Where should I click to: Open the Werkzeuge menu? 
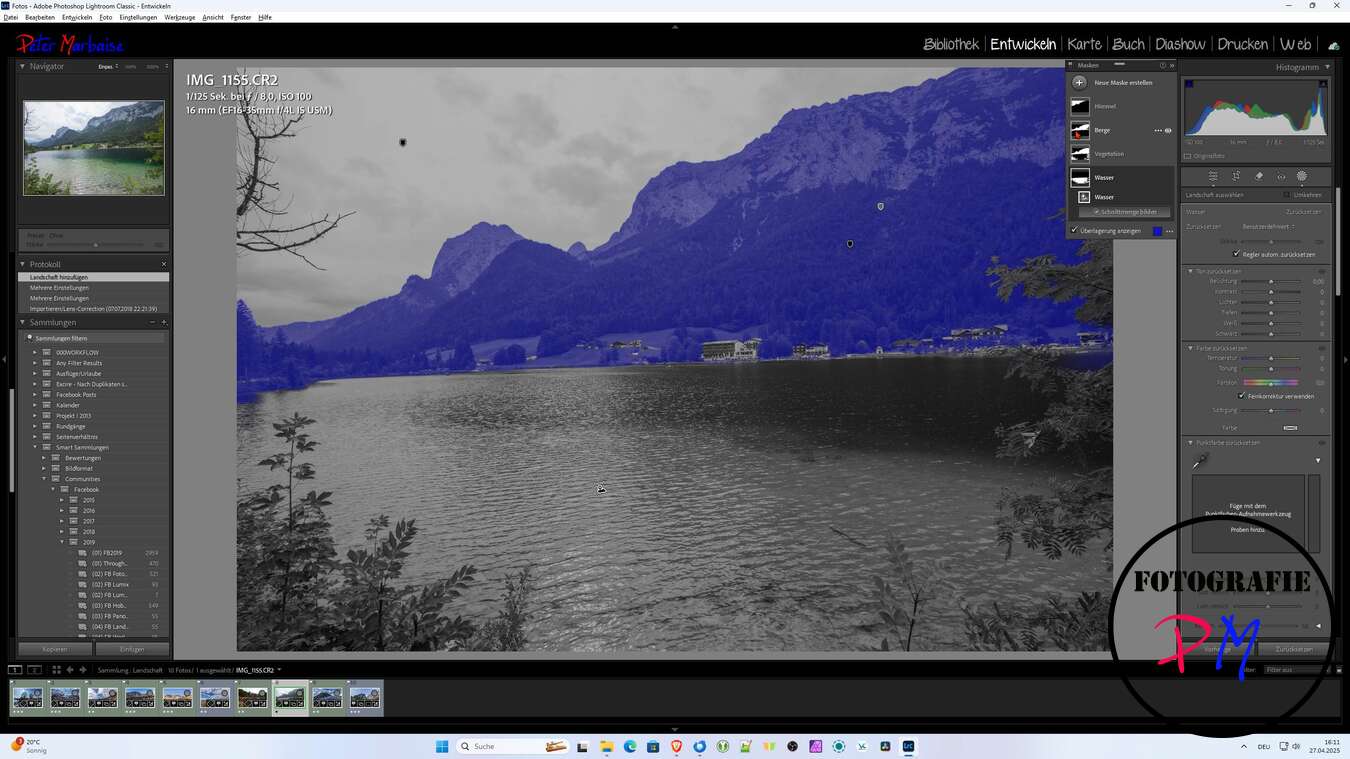(180, 17)
